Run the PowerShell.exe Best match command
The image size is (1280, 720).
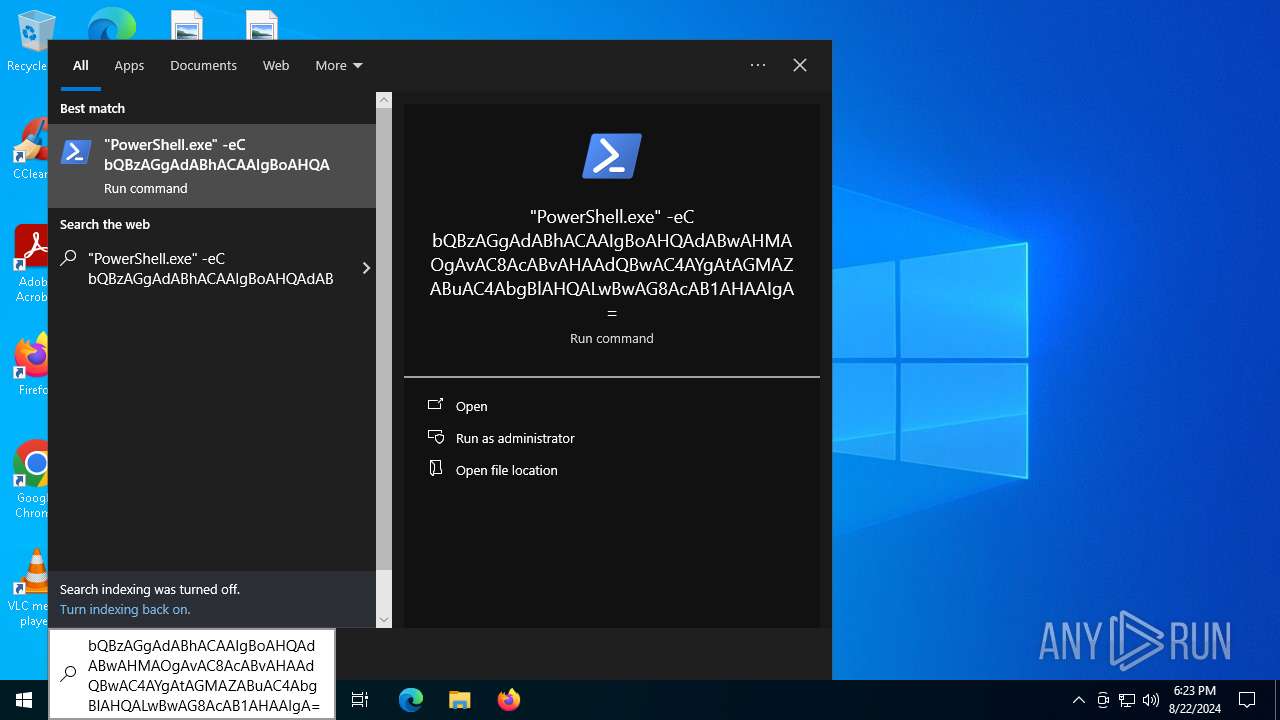click(212, 165)
